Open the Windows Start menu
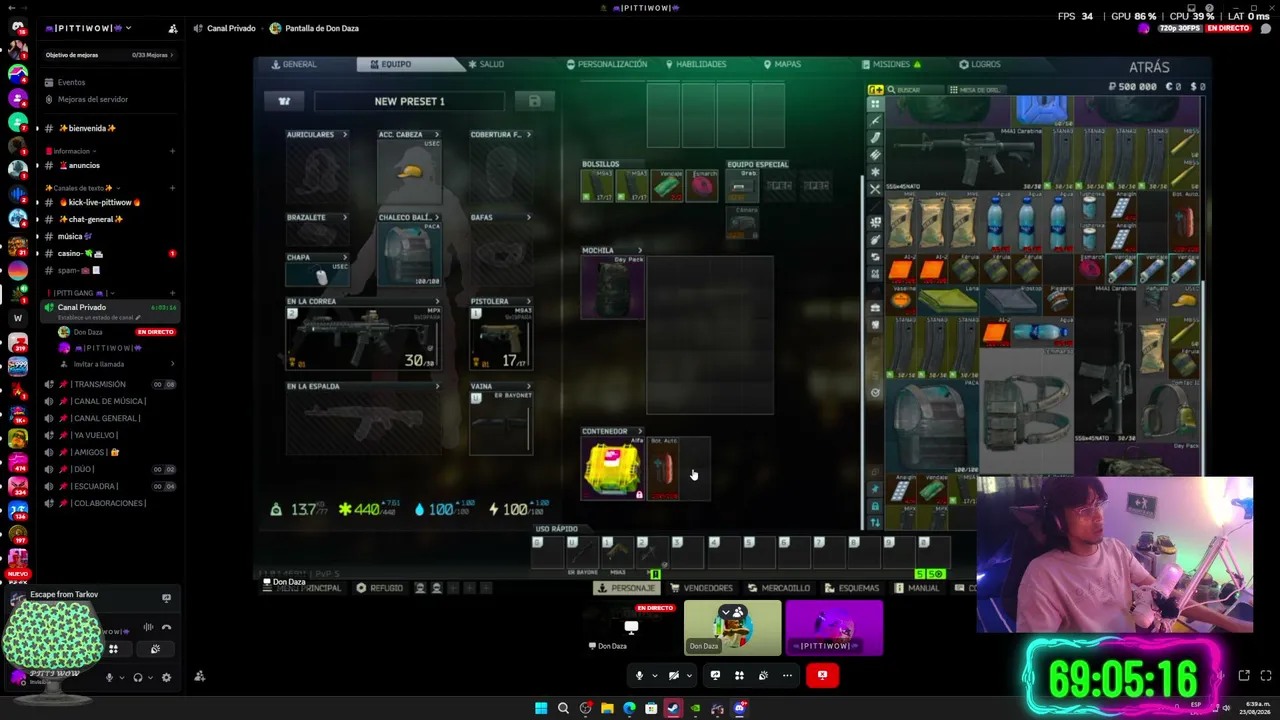The height and width of the screenshot is (720, 1280). [541, 708]
